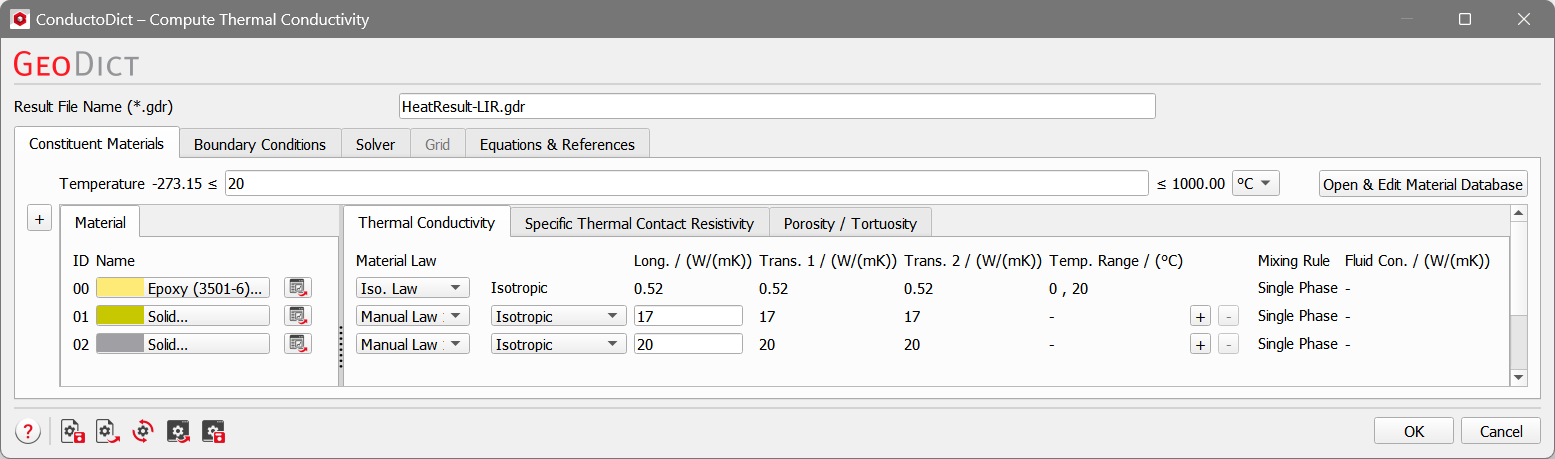Choose material 01 olive Solid button
The image size is (1555, 459).
tap(183, 316)
